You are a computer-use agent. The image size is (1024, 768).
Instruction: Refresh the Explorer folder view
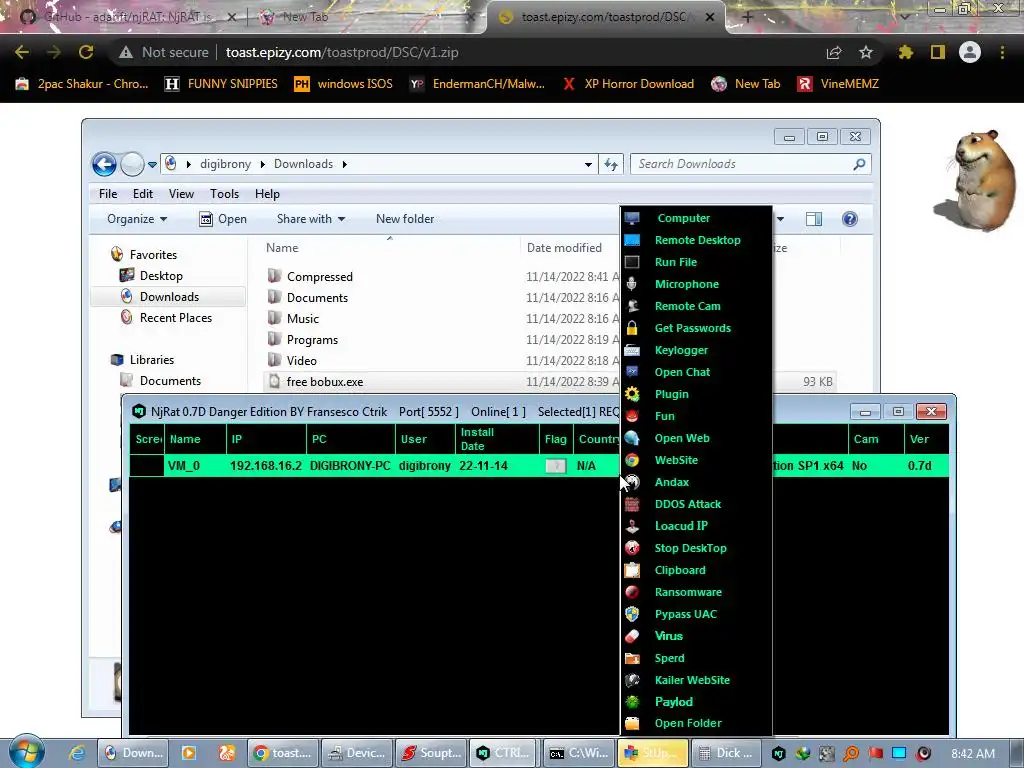(x=611, y=165)
